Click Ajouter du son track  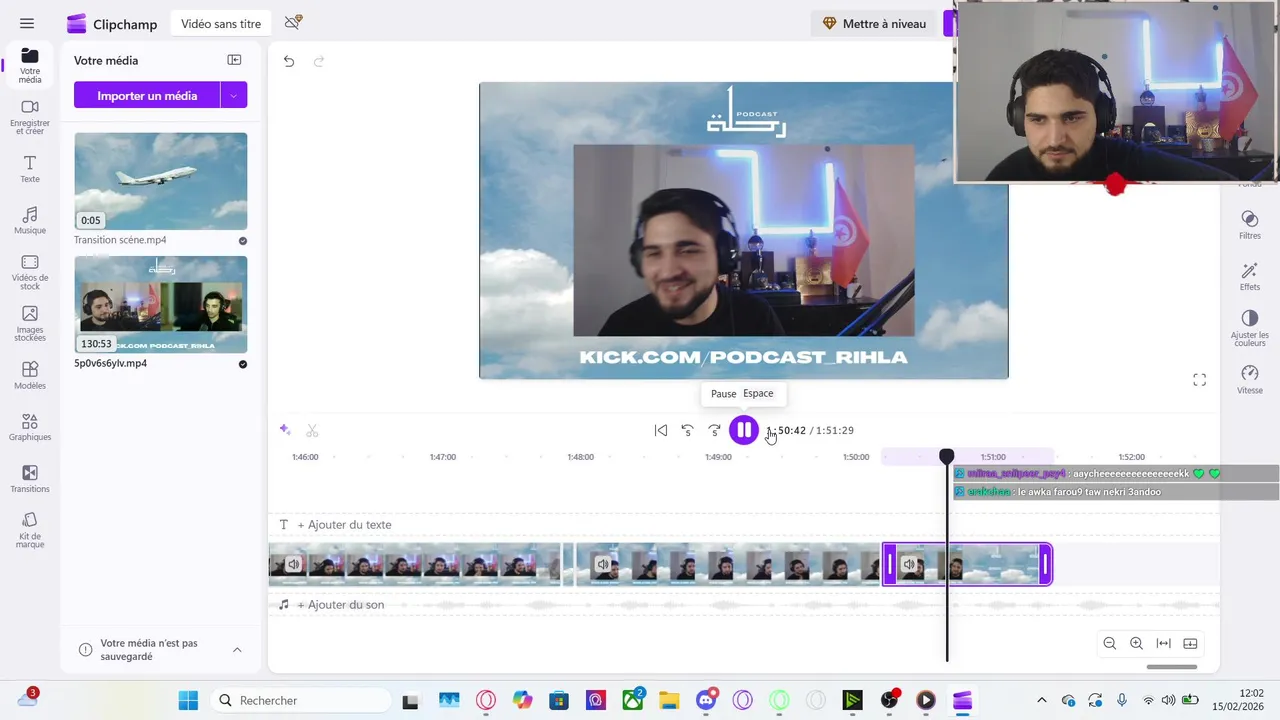coord(743,605)
